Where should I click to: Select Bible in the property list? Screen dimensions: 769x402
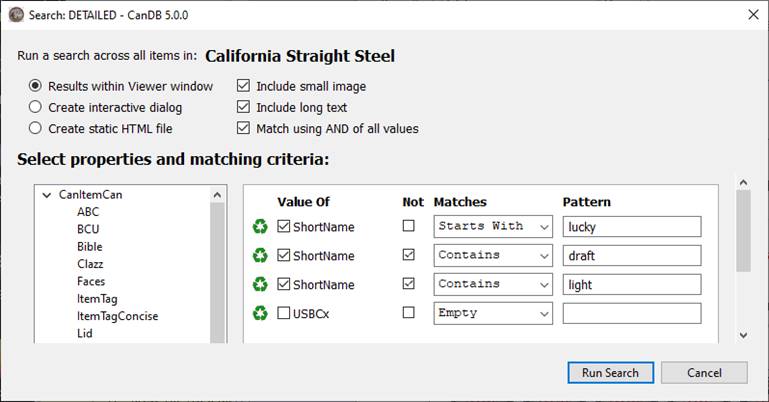(x=90, y=247)
